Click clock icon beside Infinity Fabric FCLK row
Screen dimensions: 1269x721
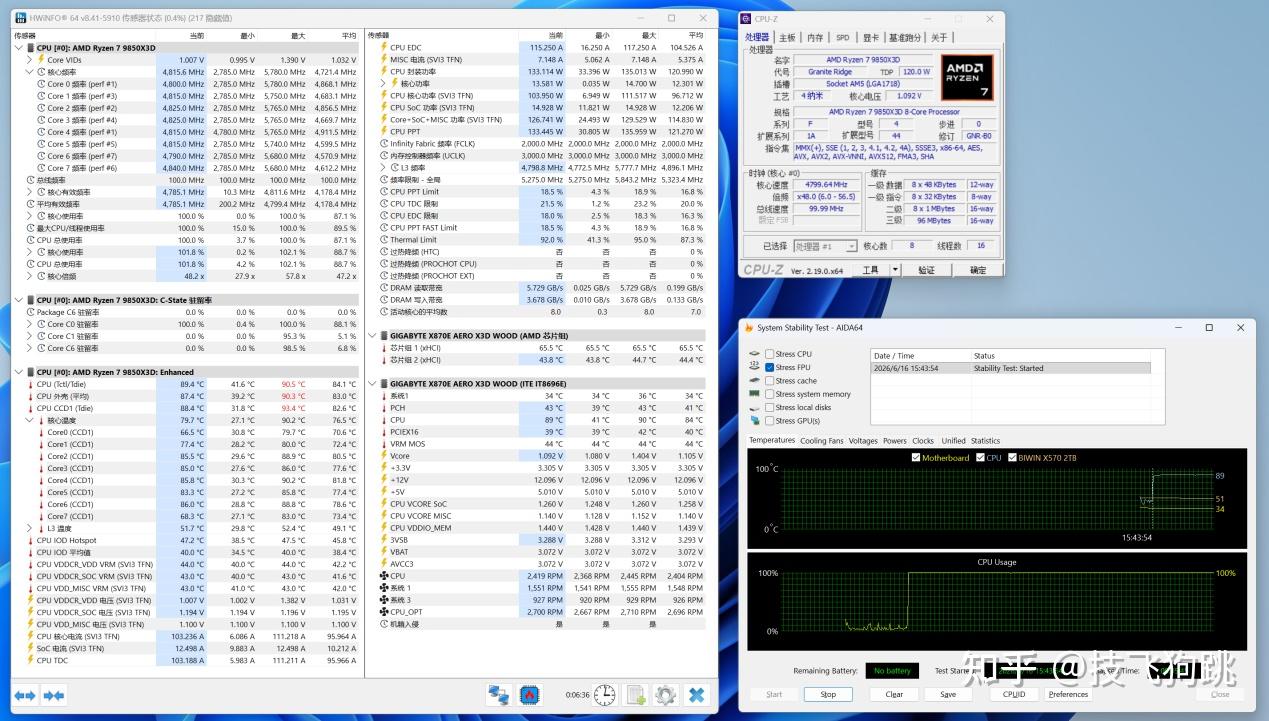[x=383, y=143]
